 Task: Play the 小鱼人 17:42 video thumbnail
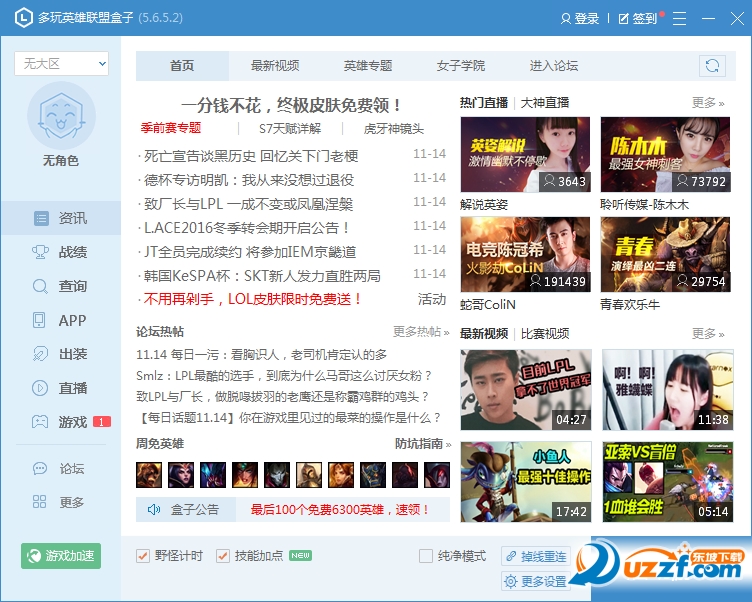point(526,482)
